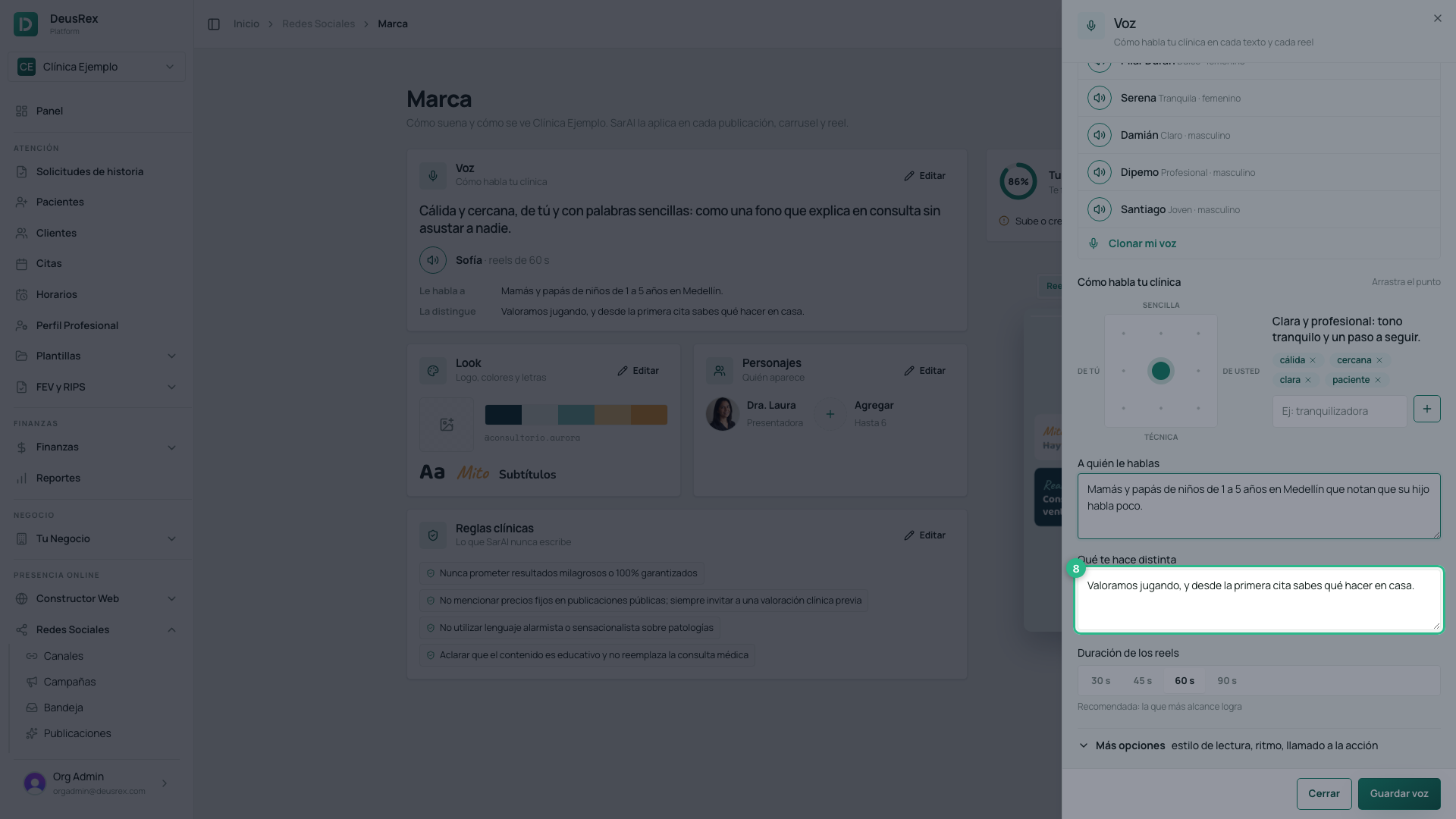Click Clonar mi voz link

(x=1142, y=243)
